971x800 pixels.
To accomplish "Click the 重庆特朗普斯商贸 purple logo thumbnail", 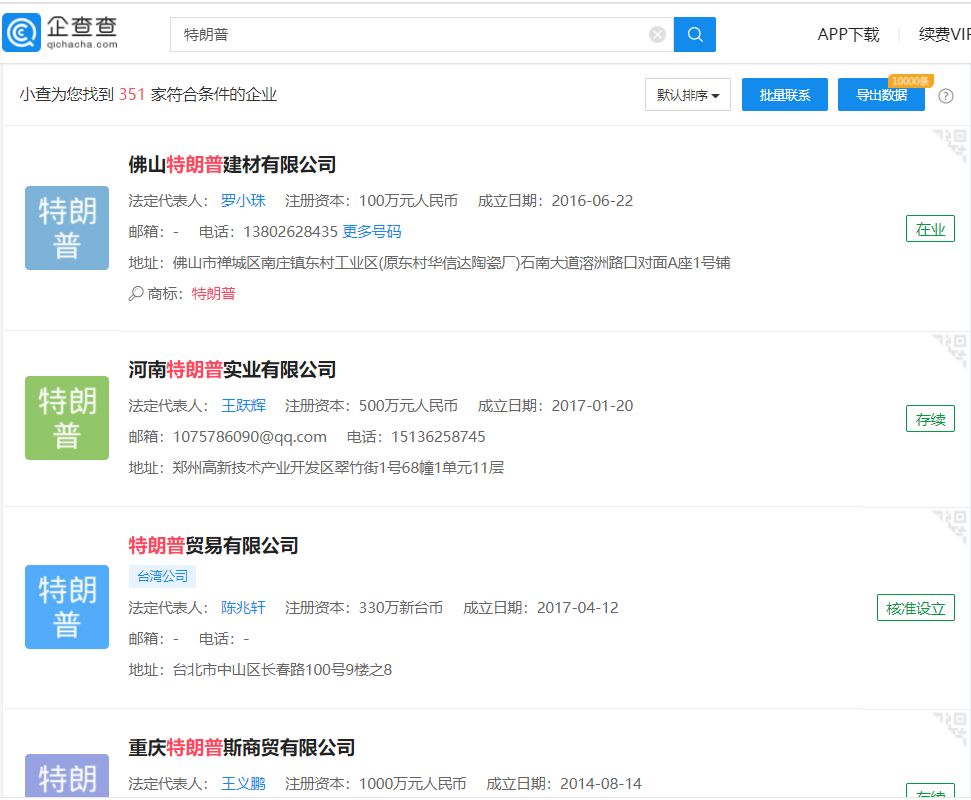I will point(67,776).
